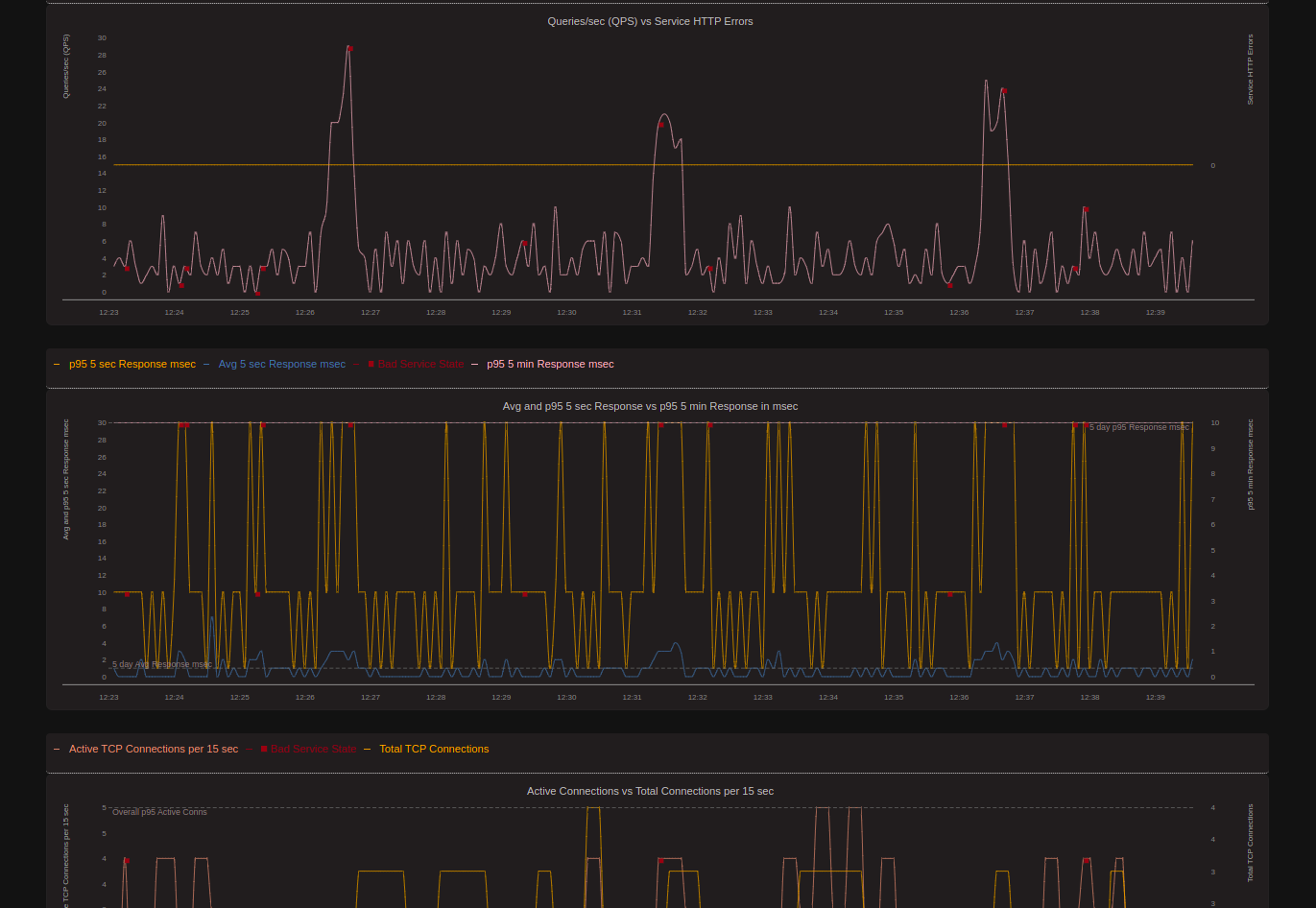Click the "12:31" x-axis label on the QPS chart
1316x908 pixels.
pos(632,312)
